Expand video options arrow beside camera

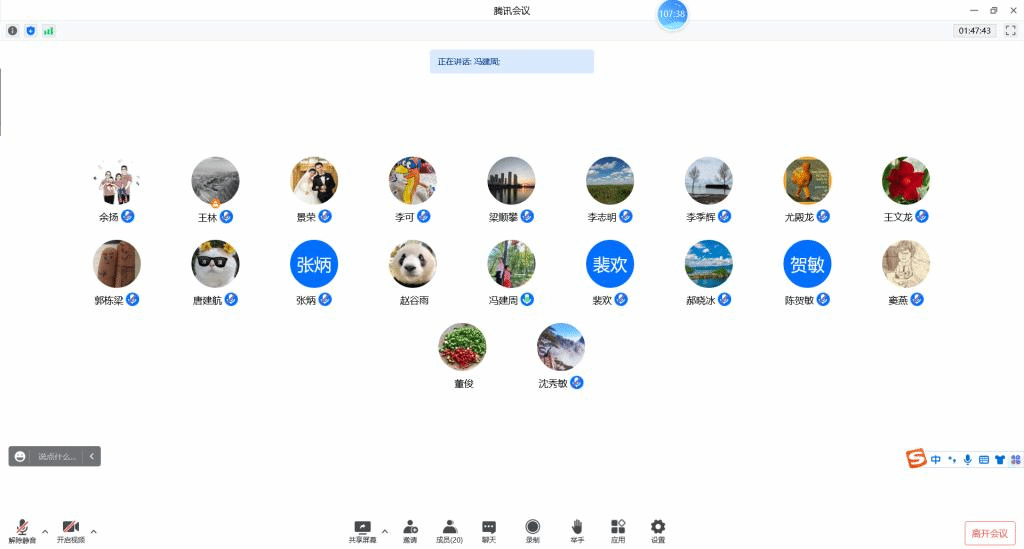point(94,531)
